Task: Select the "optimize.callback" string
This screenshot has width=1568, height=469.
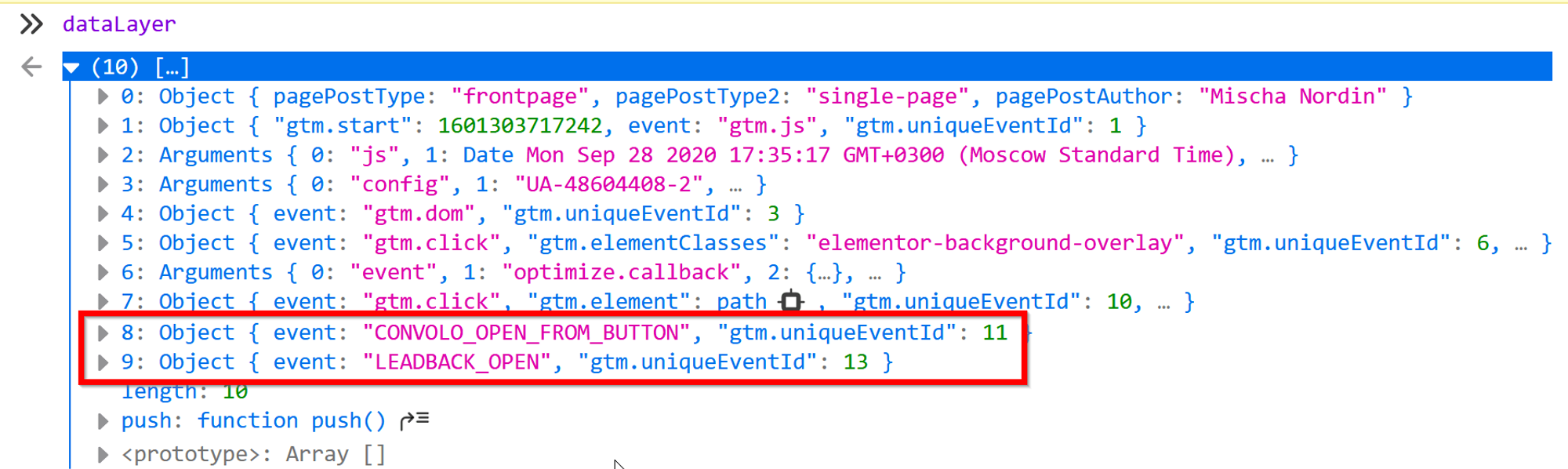Action: pyautogui.click(x=621, y=272)
